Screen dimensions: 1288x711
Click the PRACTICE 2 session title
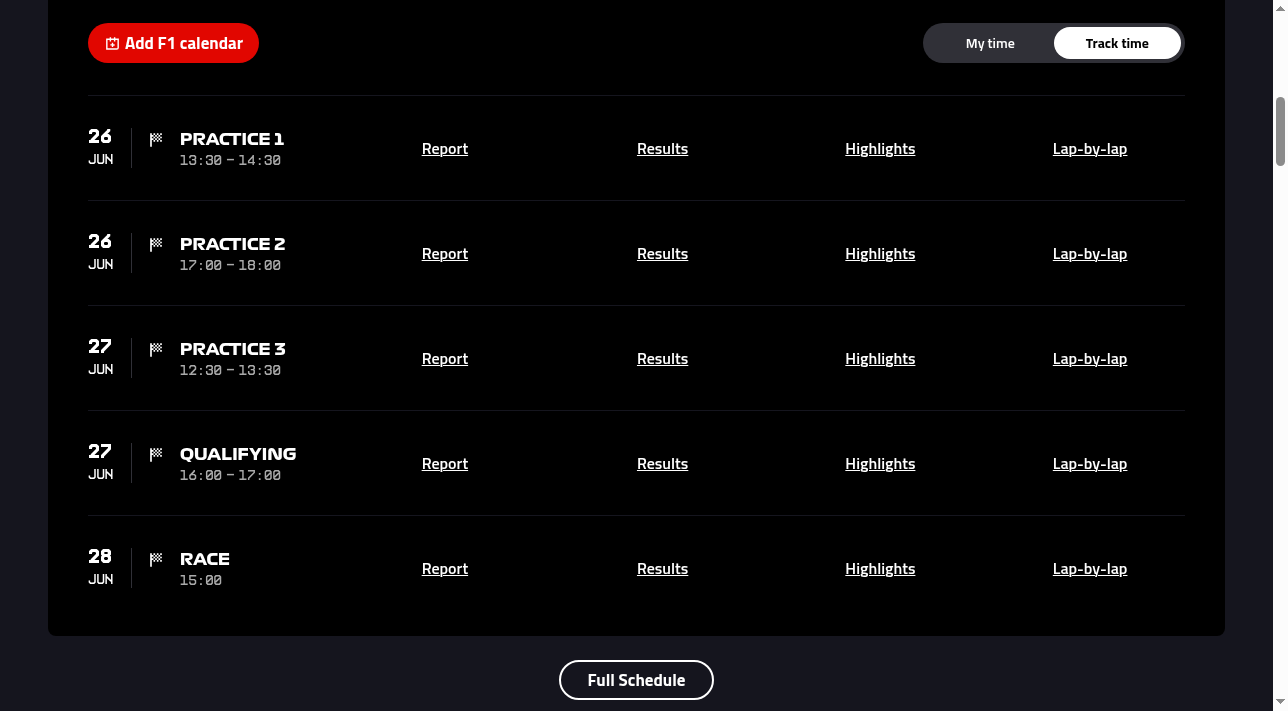[232, 244]
